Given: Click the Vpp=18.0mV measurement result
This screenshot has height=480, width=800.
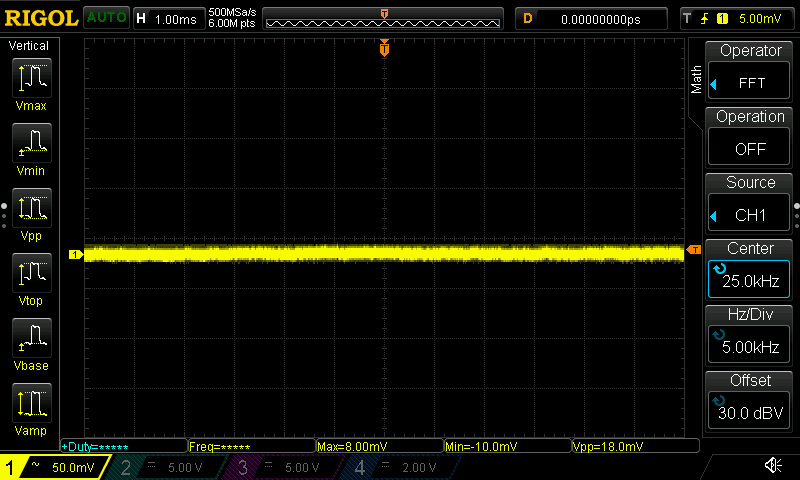Looking at the screenshot, I should tap(636, 446).
